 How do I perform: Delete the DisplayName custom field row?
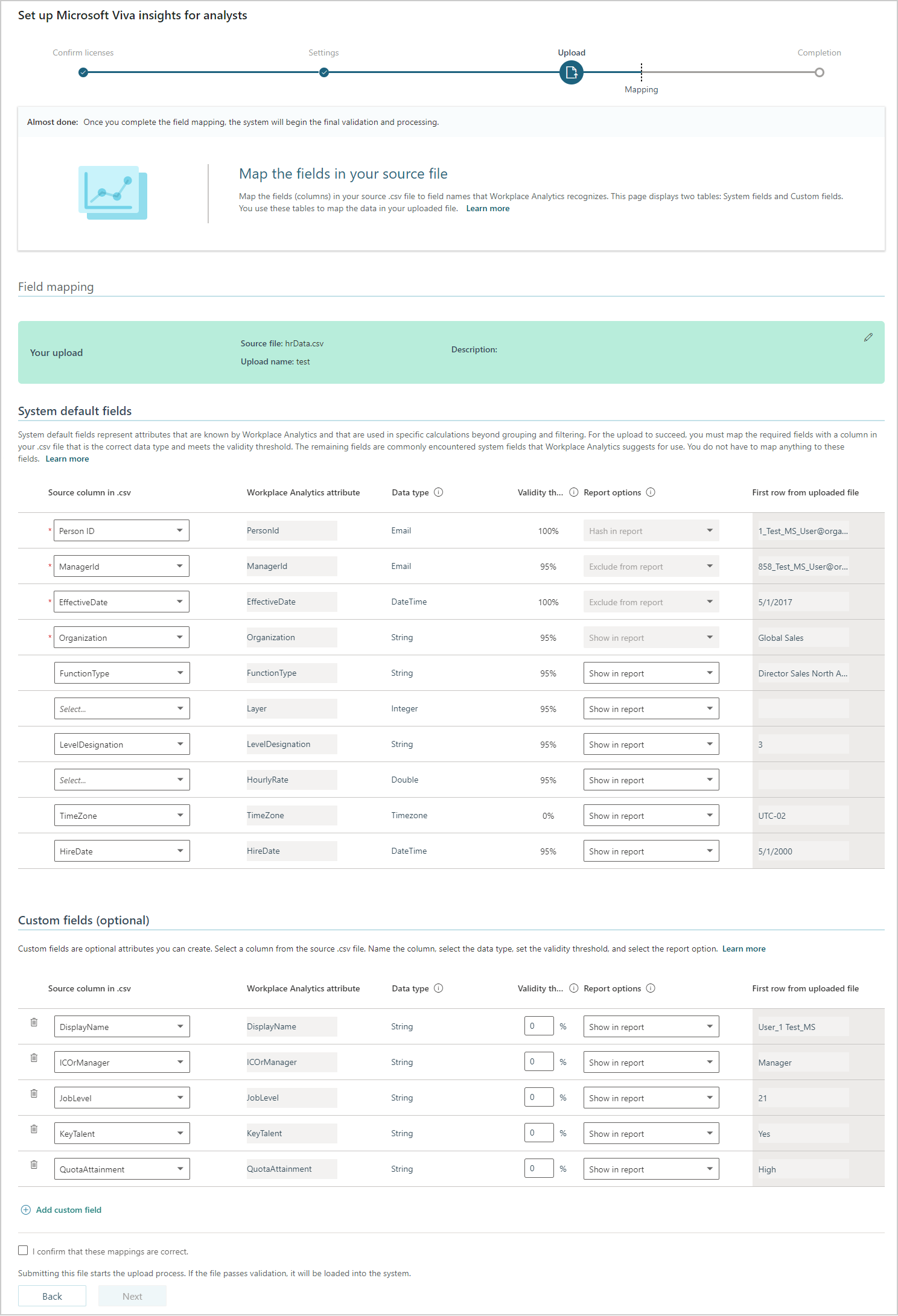34,1022
